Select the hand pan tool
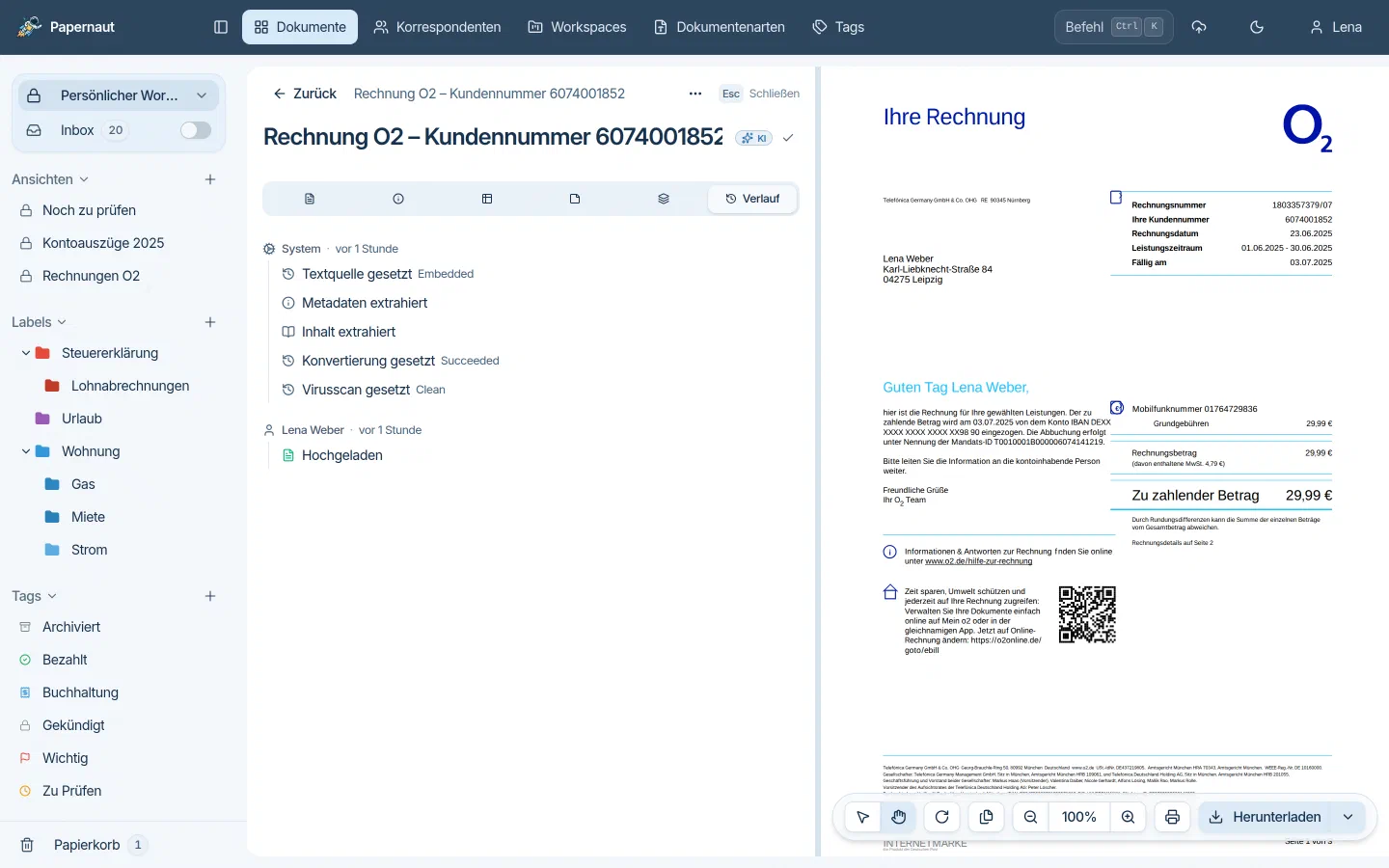The height and width of the screenshot is (868, 1389). coord(899,817)
